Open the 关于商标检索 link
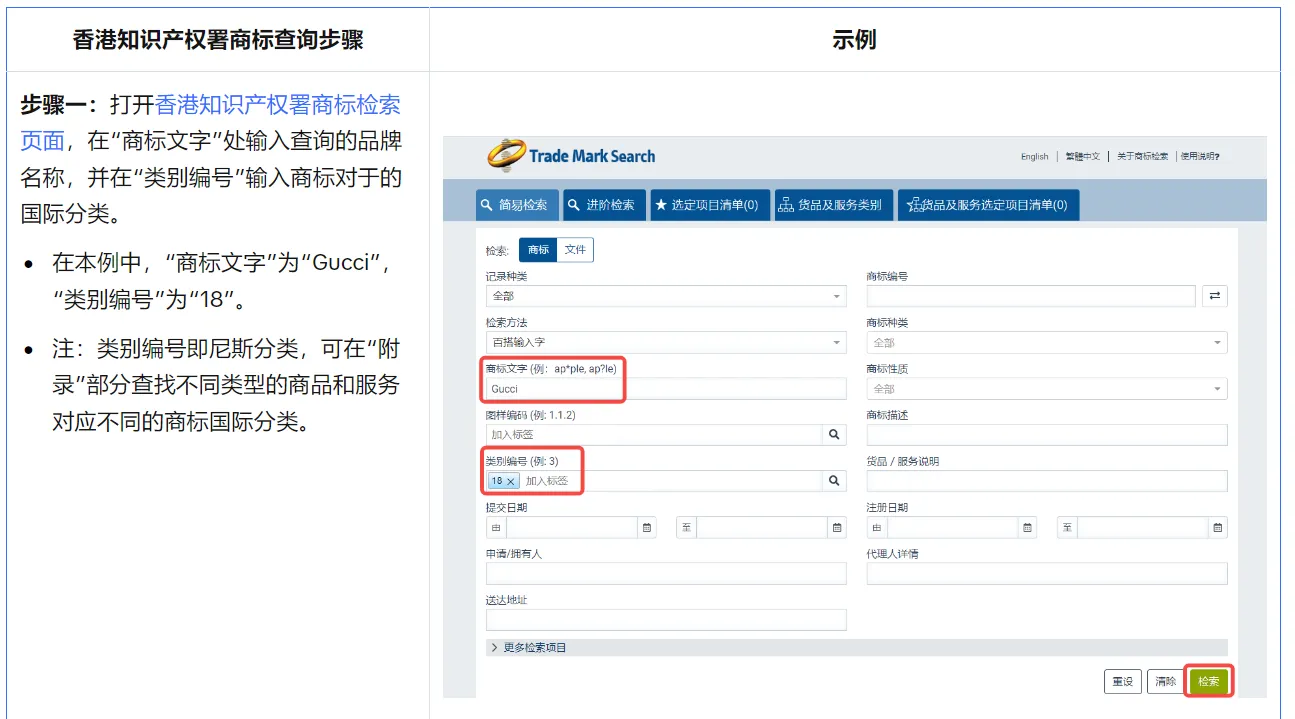The image size is (1295, 719). (x=1142, y=156)
